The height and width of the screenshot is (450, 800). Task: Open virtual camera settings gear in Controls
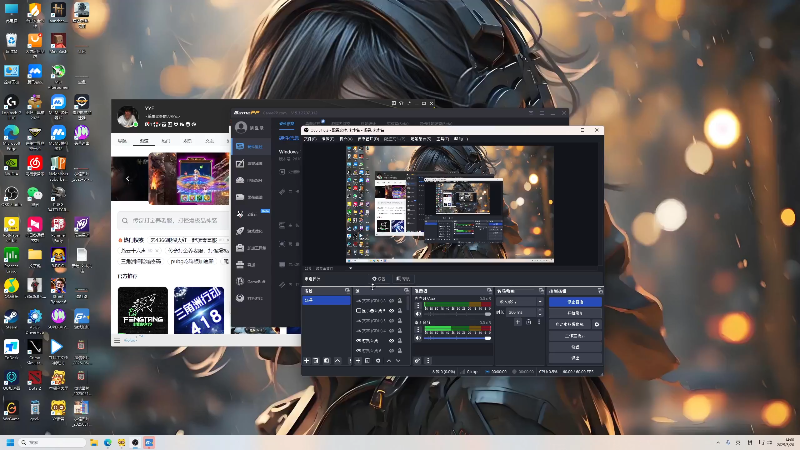[597, 324]
